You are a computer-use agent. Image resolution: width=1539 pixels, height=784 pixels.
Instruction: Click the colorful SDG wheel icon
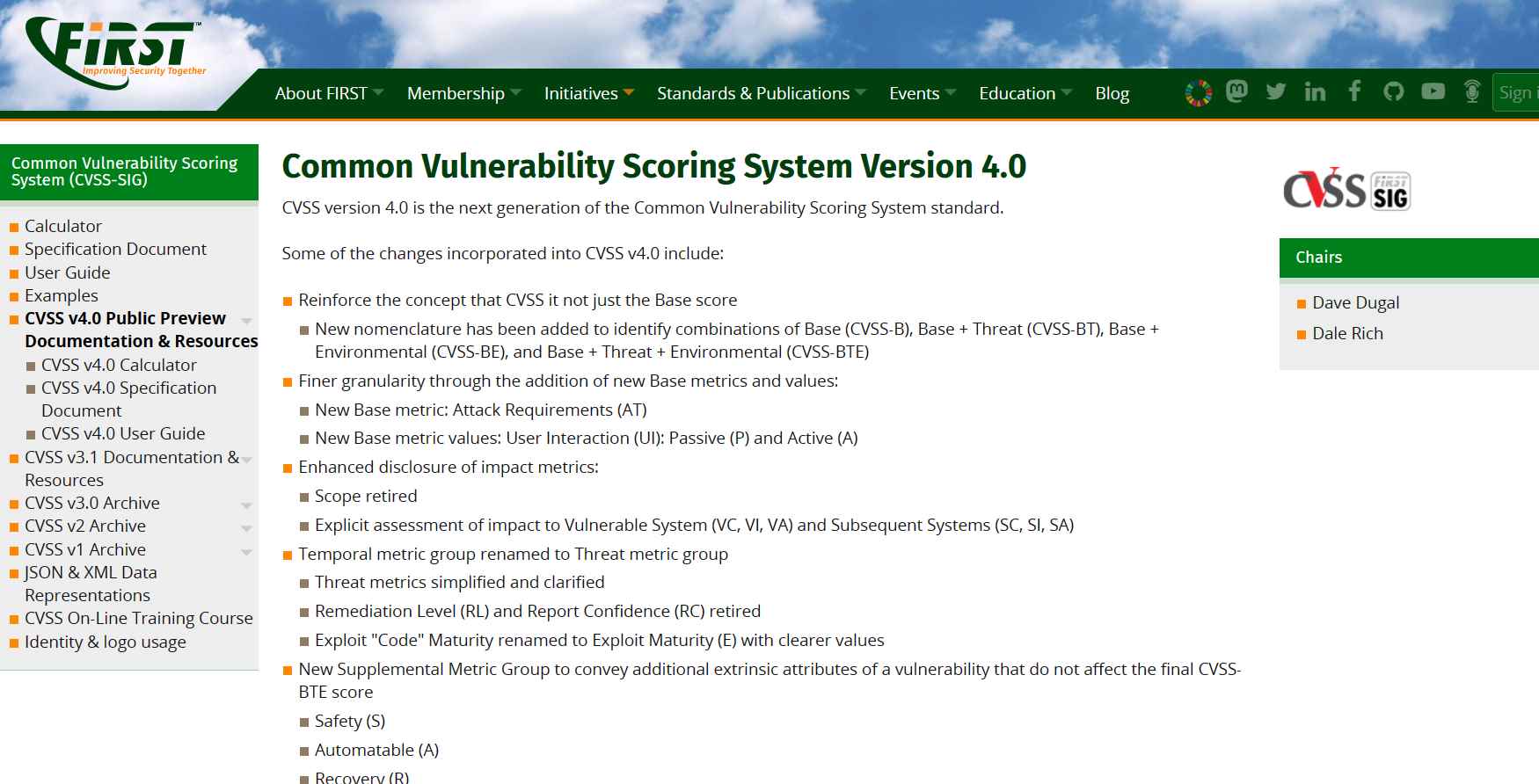coord(1198,92)
